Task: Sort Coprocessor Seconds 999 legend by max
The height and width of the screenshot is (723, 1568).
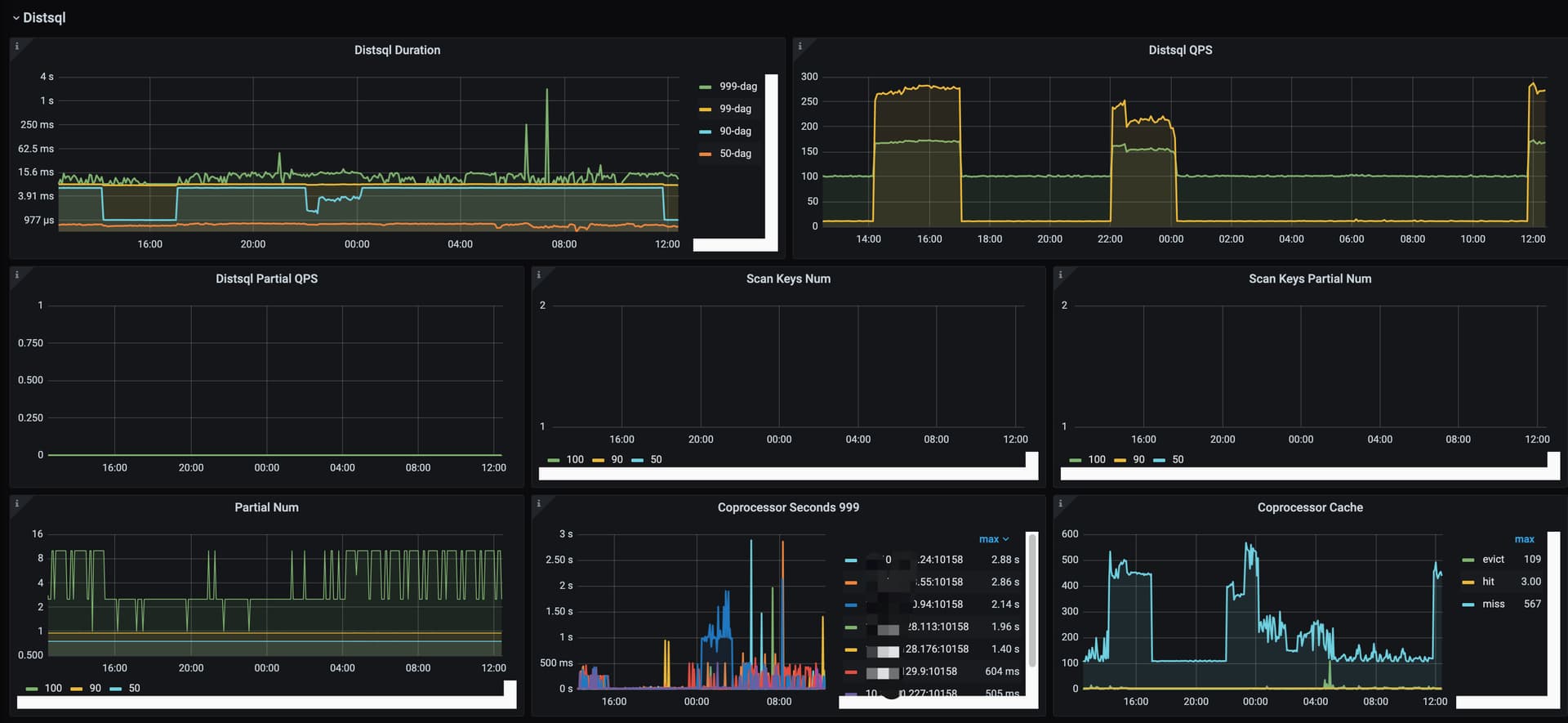Action: 993,539
